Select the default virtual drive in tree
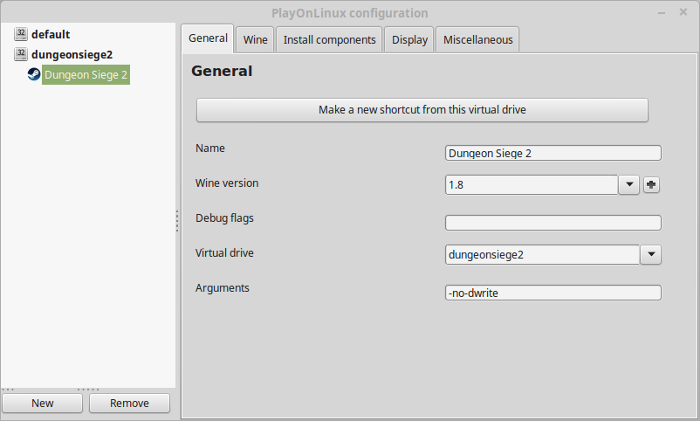 (50, 34)
